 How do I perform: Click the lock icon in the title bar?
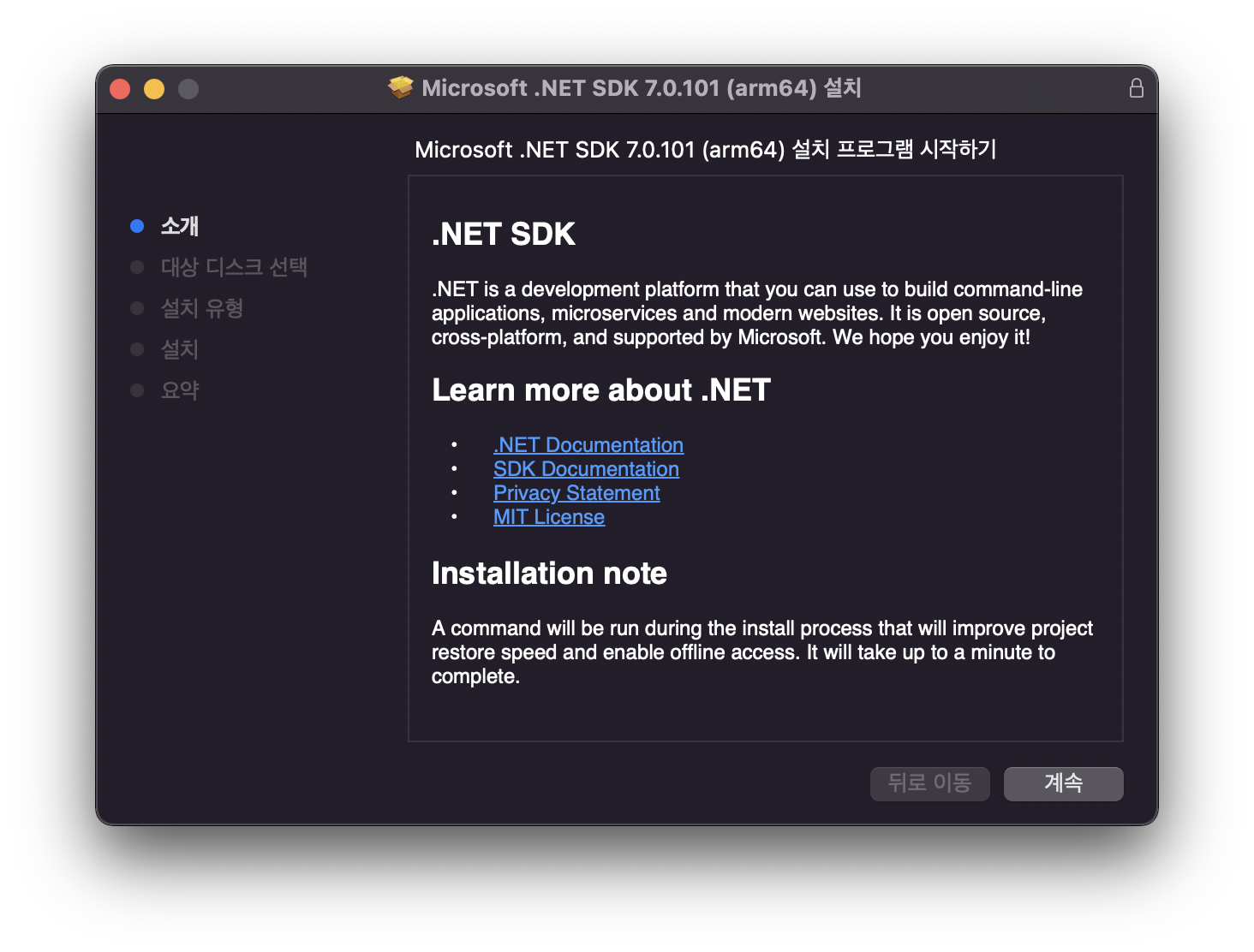coord(1136,88)
